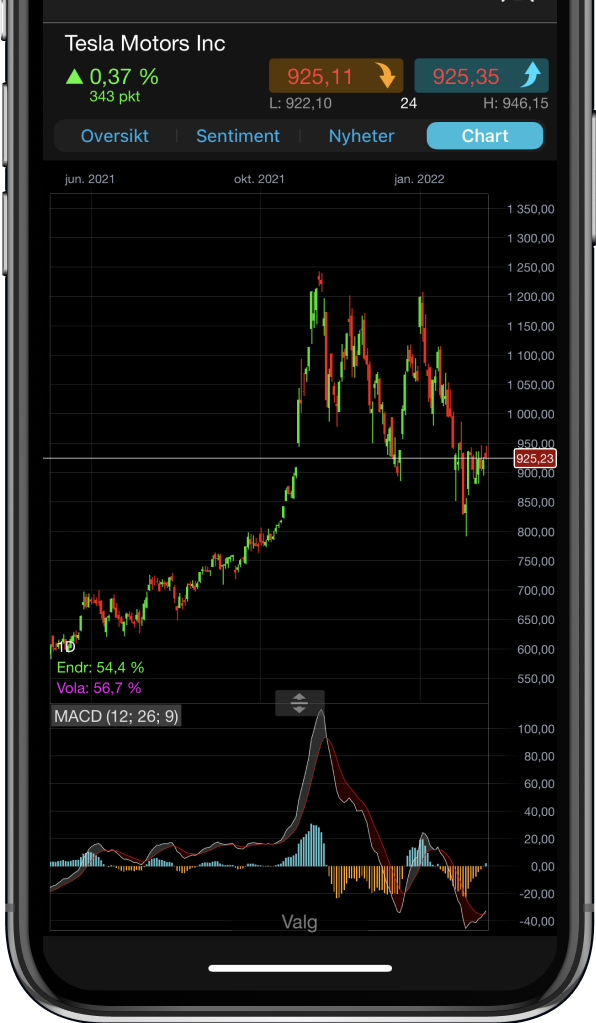This screenshot has width=596, height=1023.
Task: Tap the iPhone home indicator bar
Action: tap(300, 968)
